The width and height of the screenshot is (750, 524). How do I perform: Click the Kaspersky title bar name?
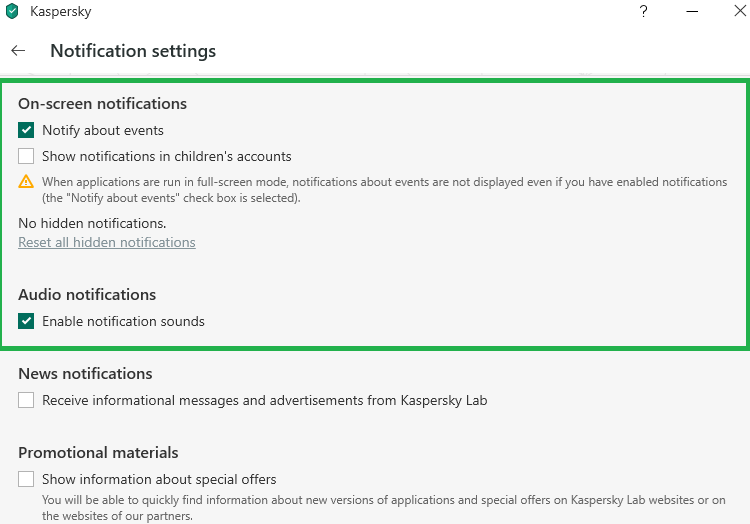click(x=61, y=12)
